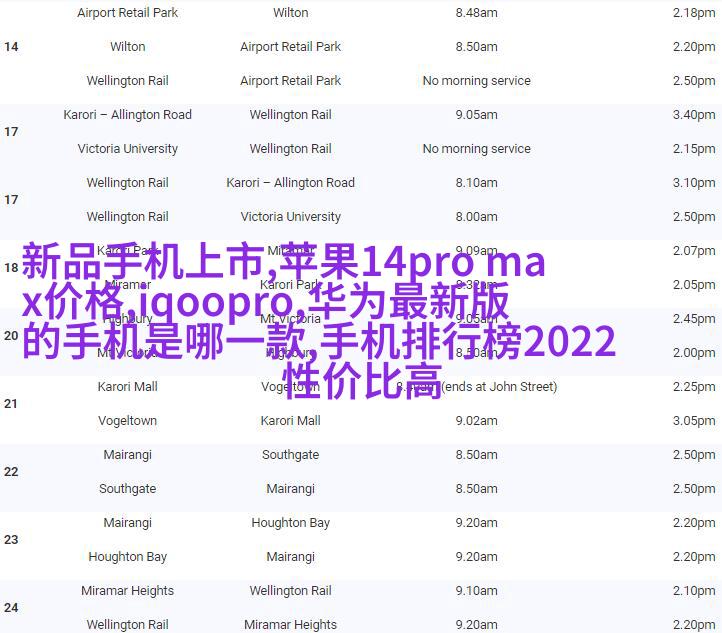Select route number 18
The height and width of the screenshot is (633, 722).
pos(11,268)
